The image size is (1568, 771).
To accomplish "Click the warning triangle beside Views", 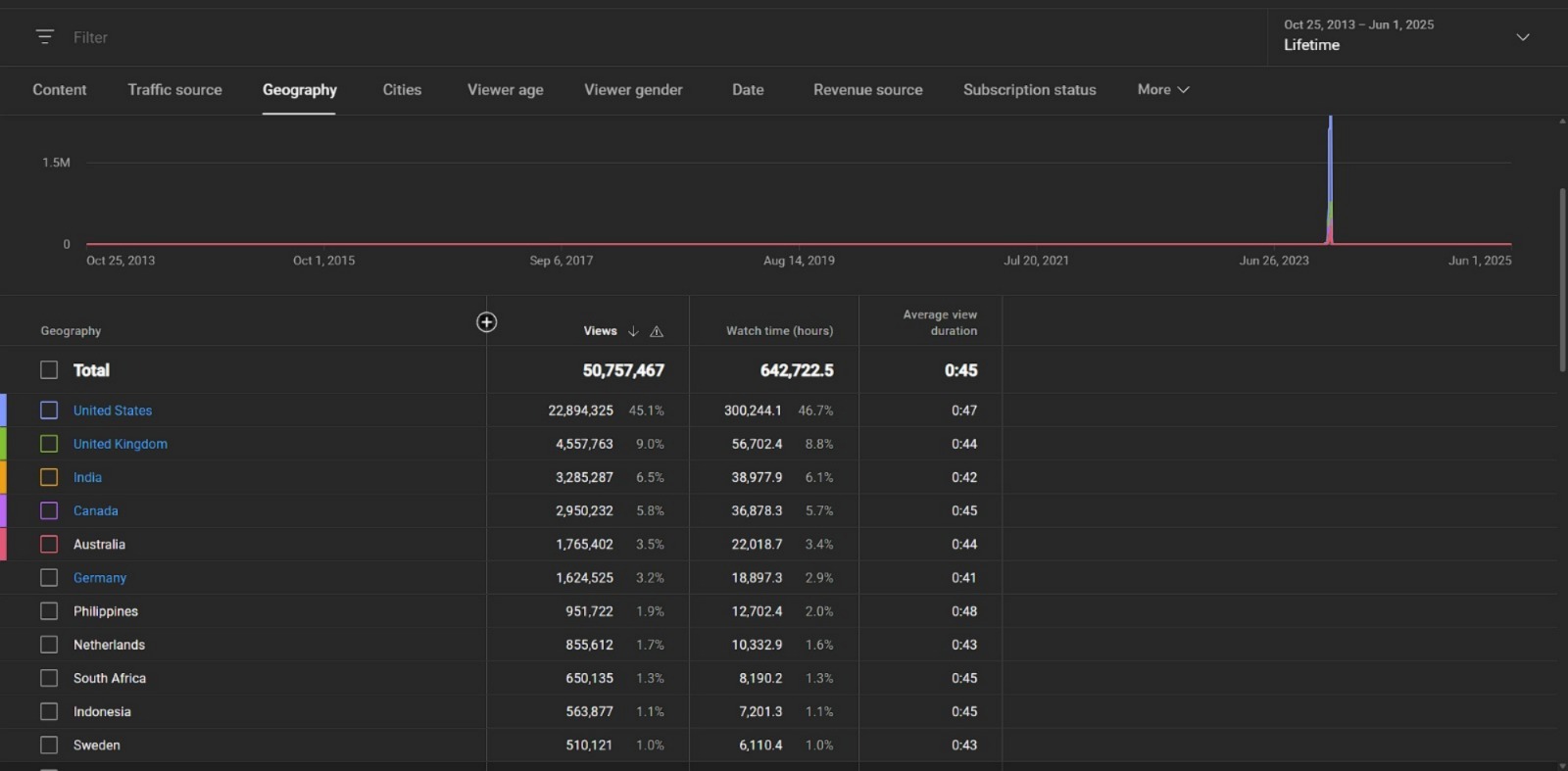I will (x=657, y=331).
